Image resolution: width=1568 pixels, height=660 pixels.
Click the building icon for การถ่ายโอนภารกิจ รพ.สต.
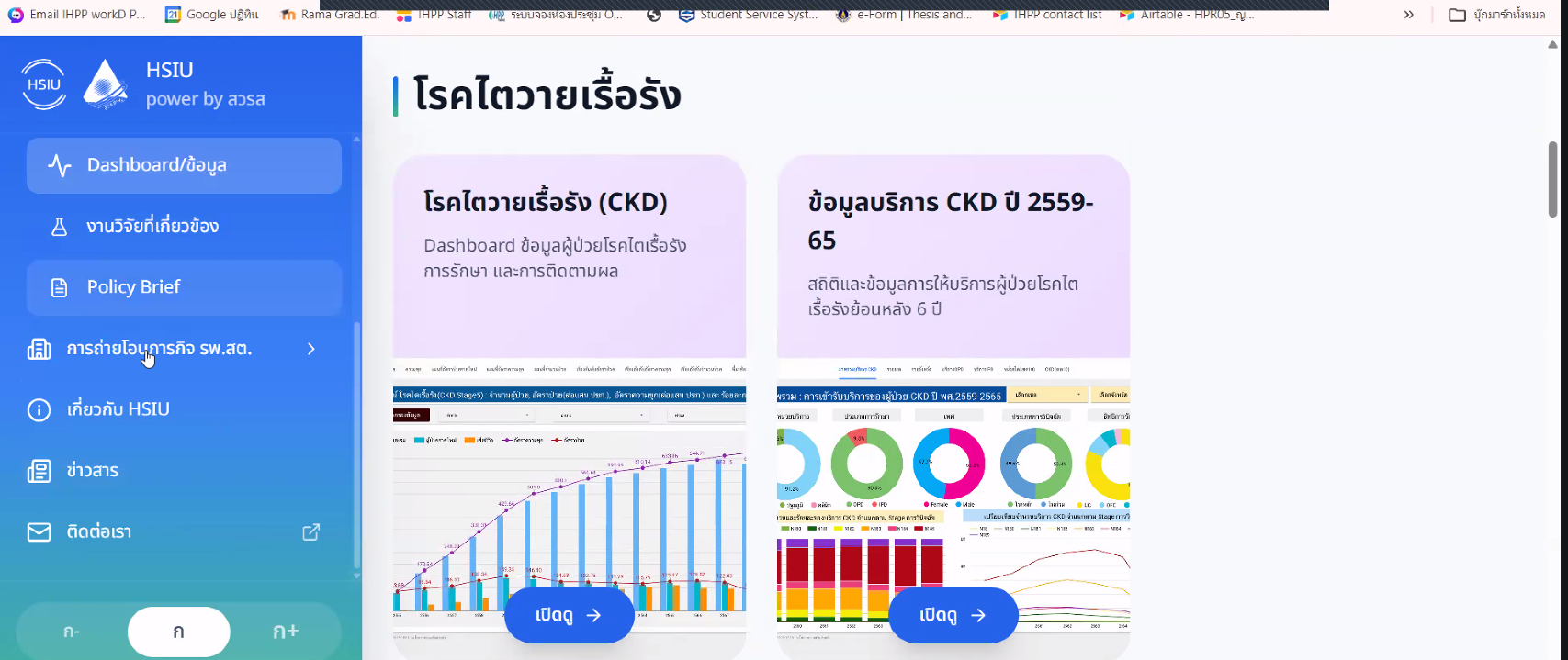click(x=39, y=349)
